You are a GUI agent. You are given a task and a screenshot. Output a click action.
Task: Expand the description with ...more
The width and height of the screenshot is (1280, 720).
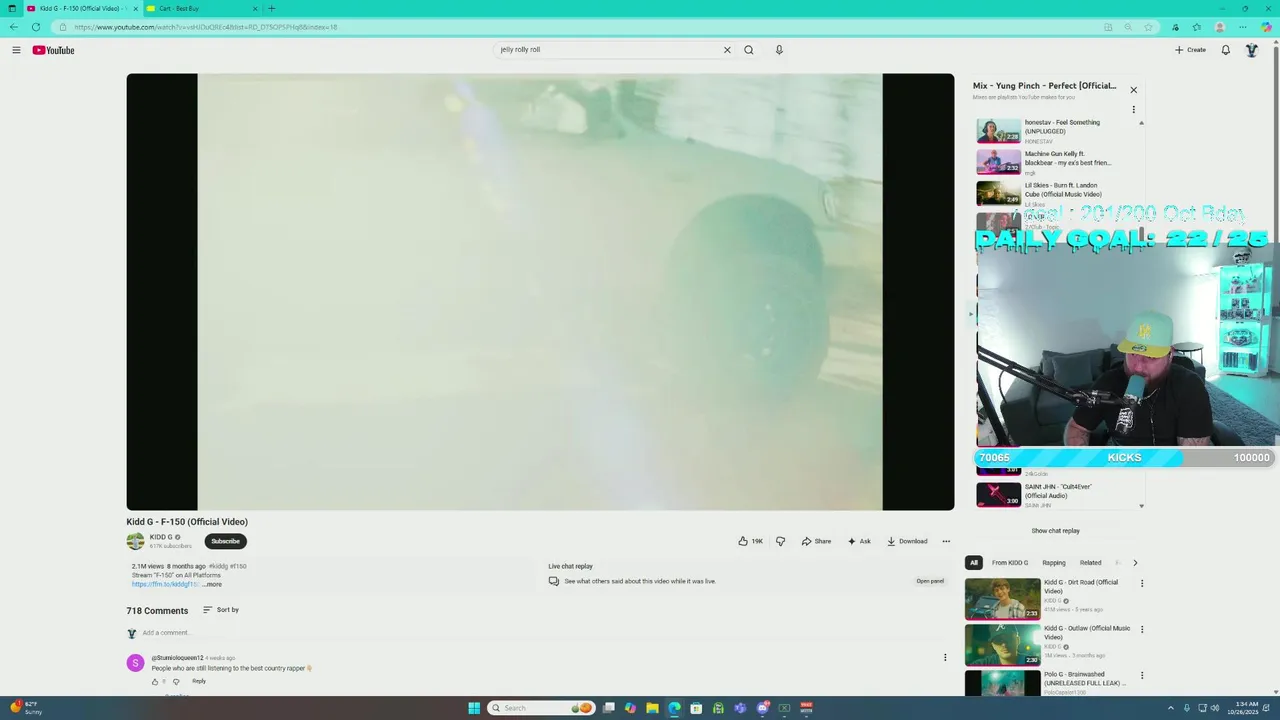pyautogui.click(x=212, y=584)
